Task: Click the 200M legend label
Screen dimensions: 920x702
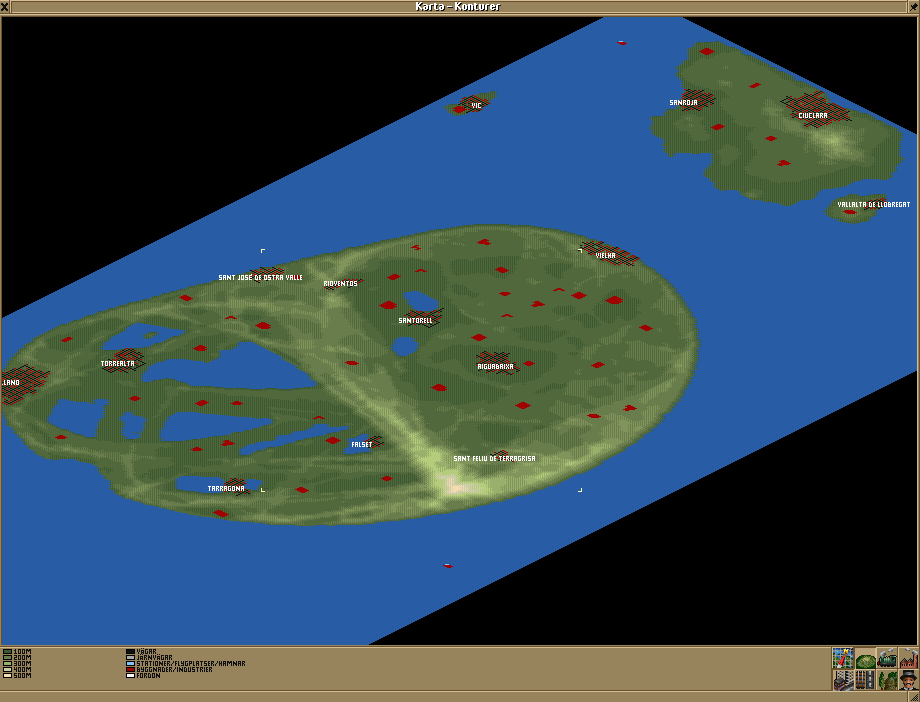Action: click(22, 657)
